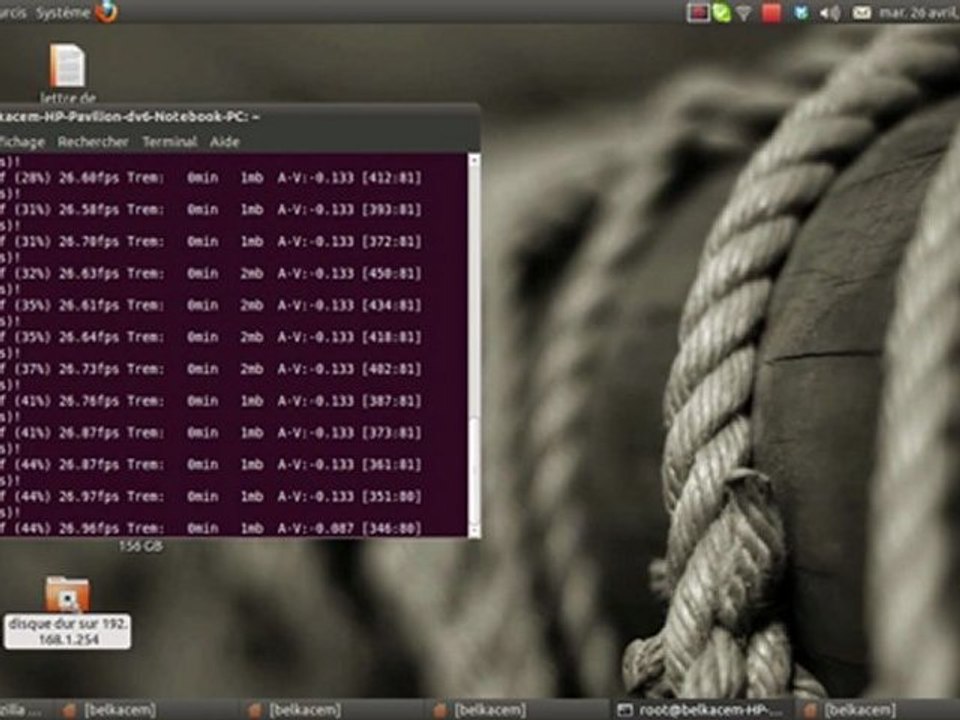Click the green checkmark tray icon

(x=722, y=13)
